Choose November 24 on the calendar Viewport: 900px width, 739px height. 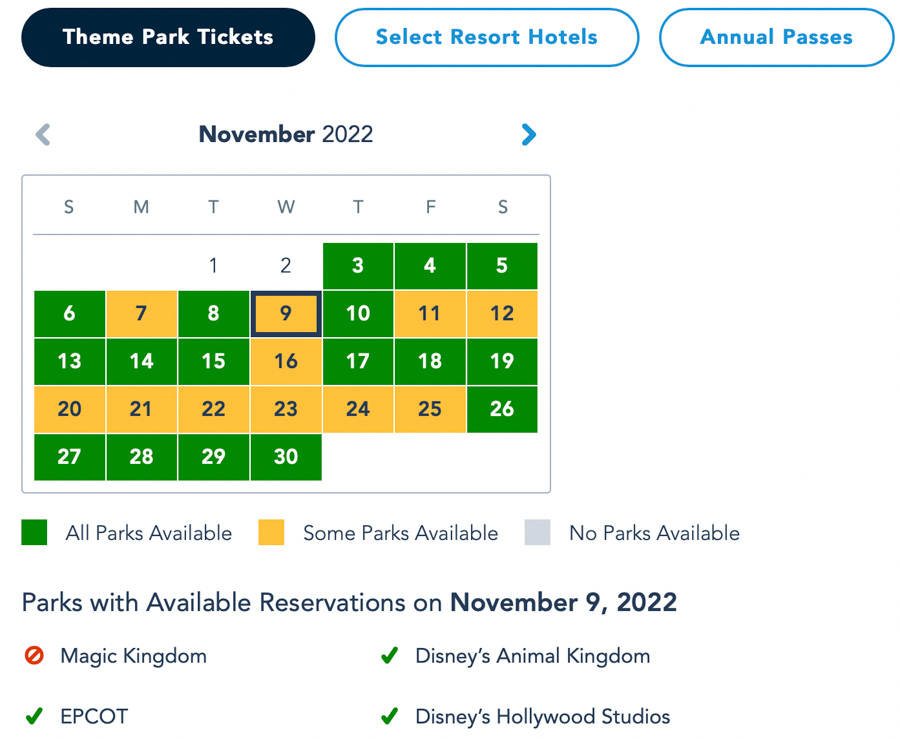click(x=358, y=409)
